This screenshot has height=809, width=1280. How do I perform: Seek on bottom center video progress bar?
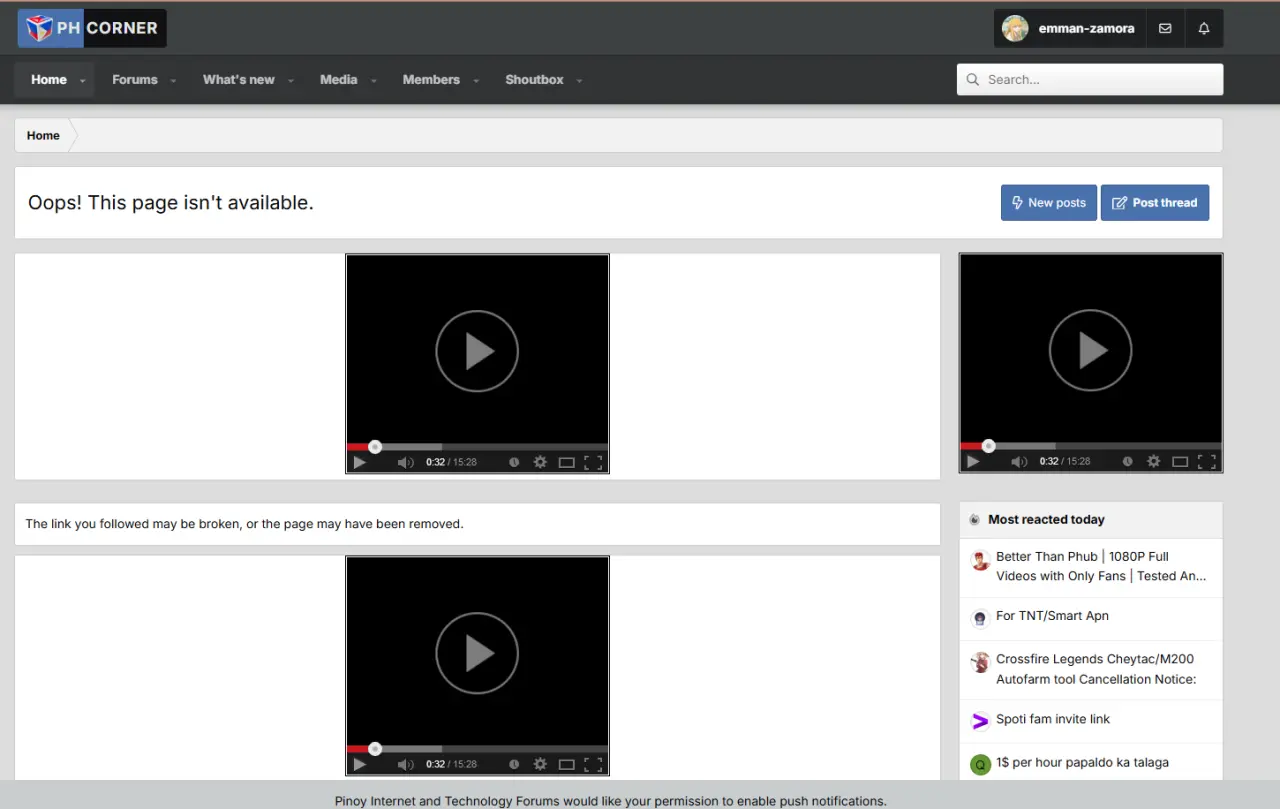pos(477,749)
